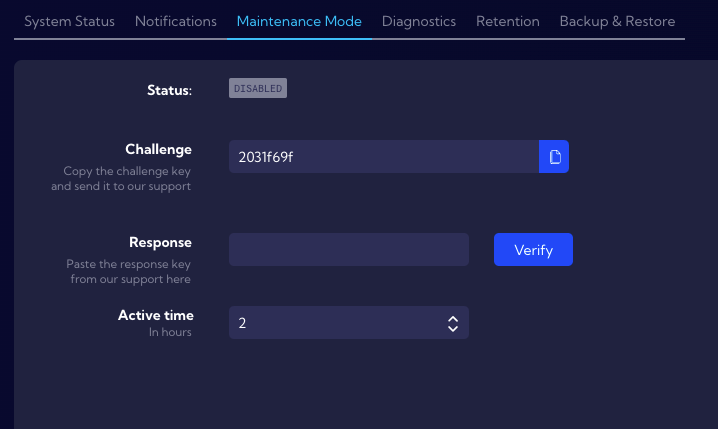The height and width of the screenshot is (429, 718).
Task: Open the Retention tab
Action: 508,22
